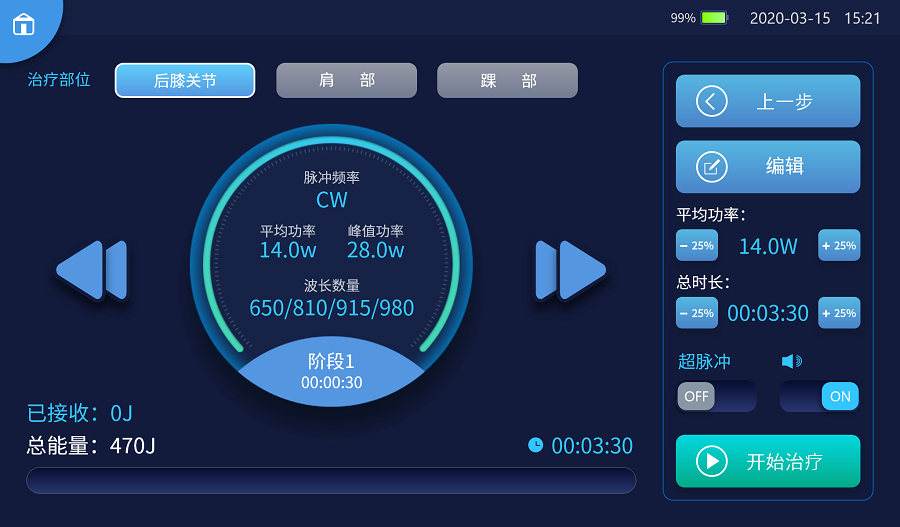Decrease total duration by 25%

point(697,313)
